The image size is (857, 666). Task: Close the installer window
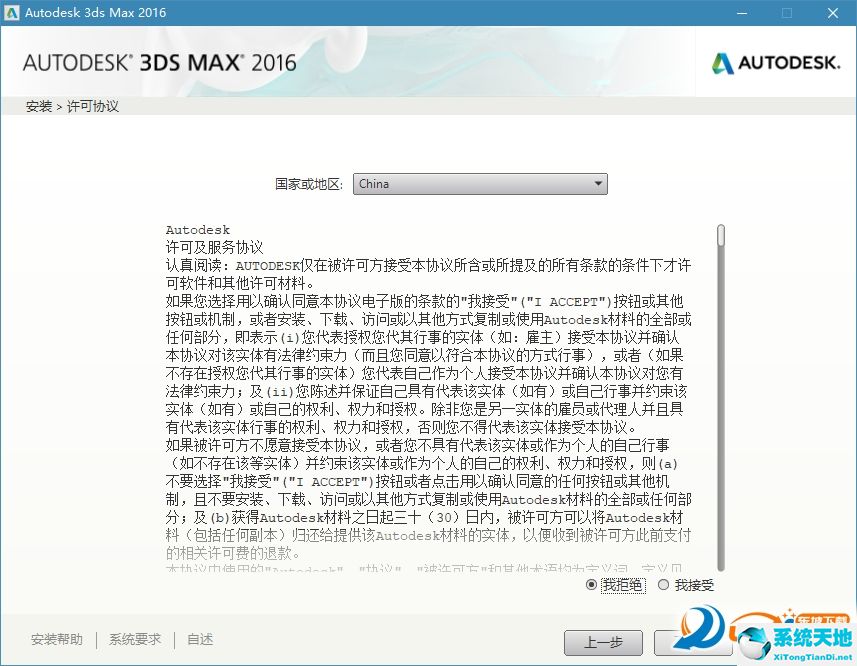click(x=833, y=13)
